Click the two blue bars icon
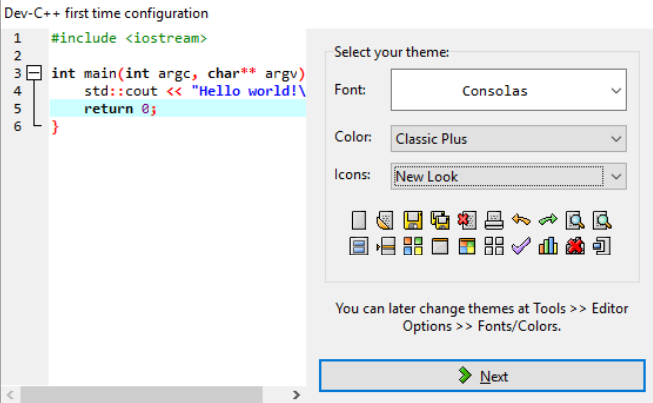The image size is (653, 403). click(359, 246)
